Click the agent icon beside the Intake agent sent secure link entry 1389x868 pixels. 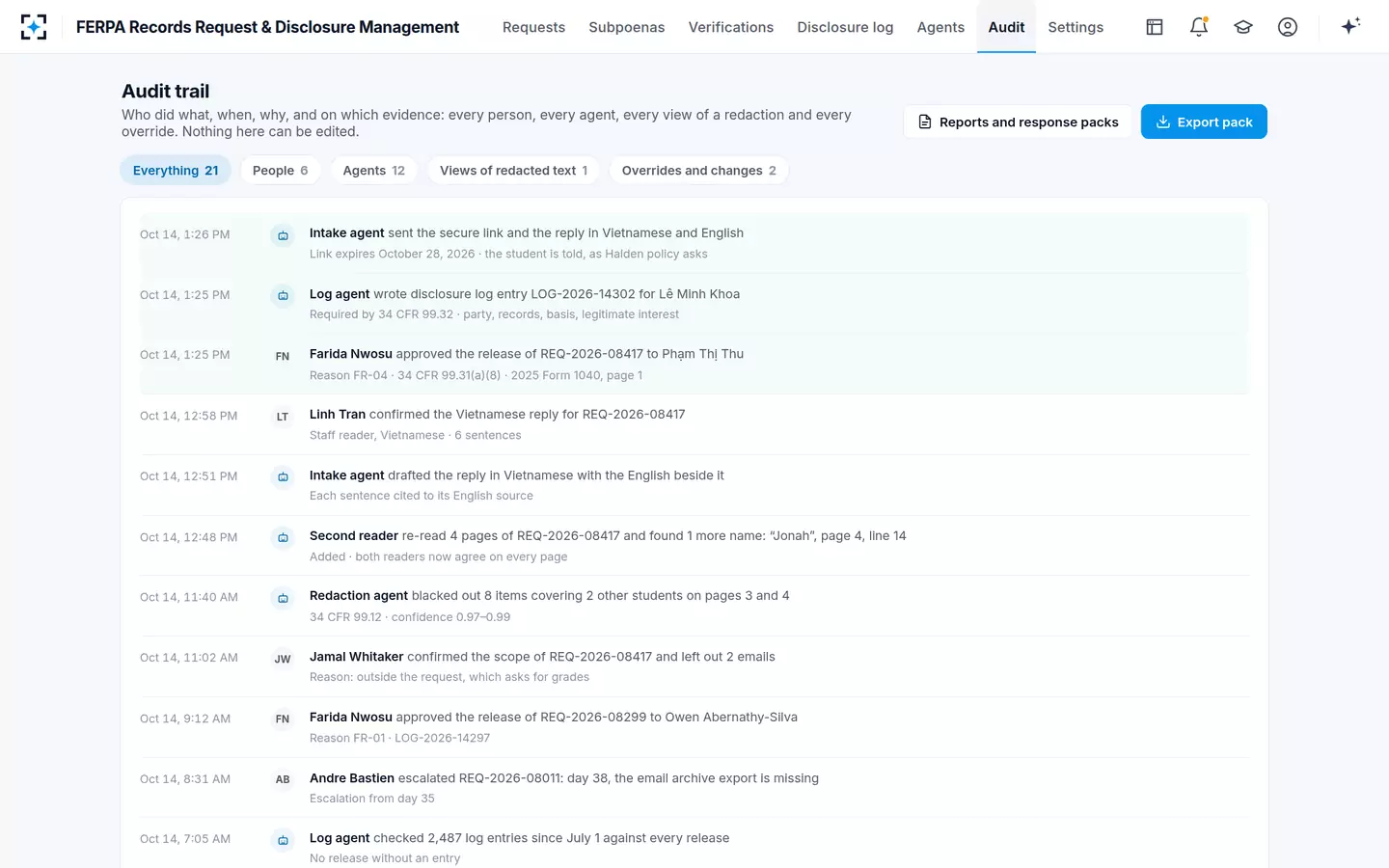tap(283, 235)
